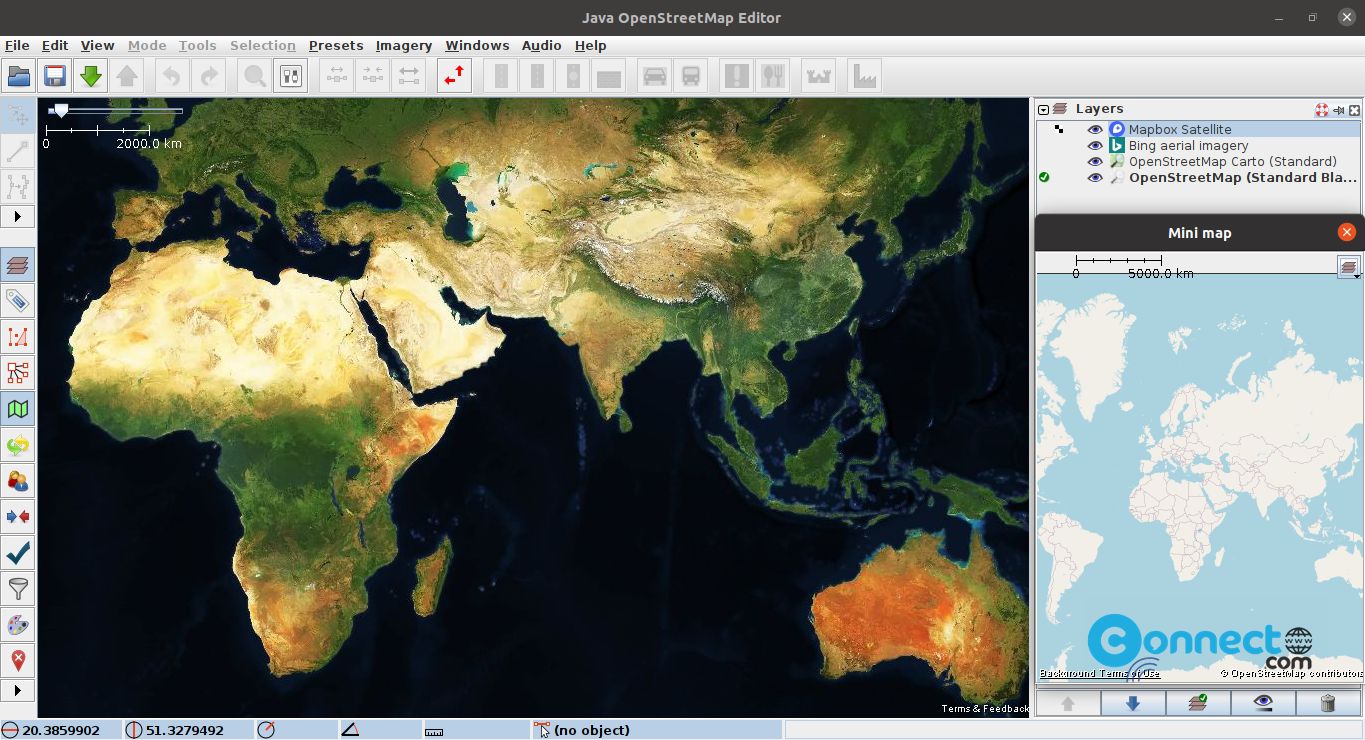
Task: Open the Presets menu
Action: point(336,45)
